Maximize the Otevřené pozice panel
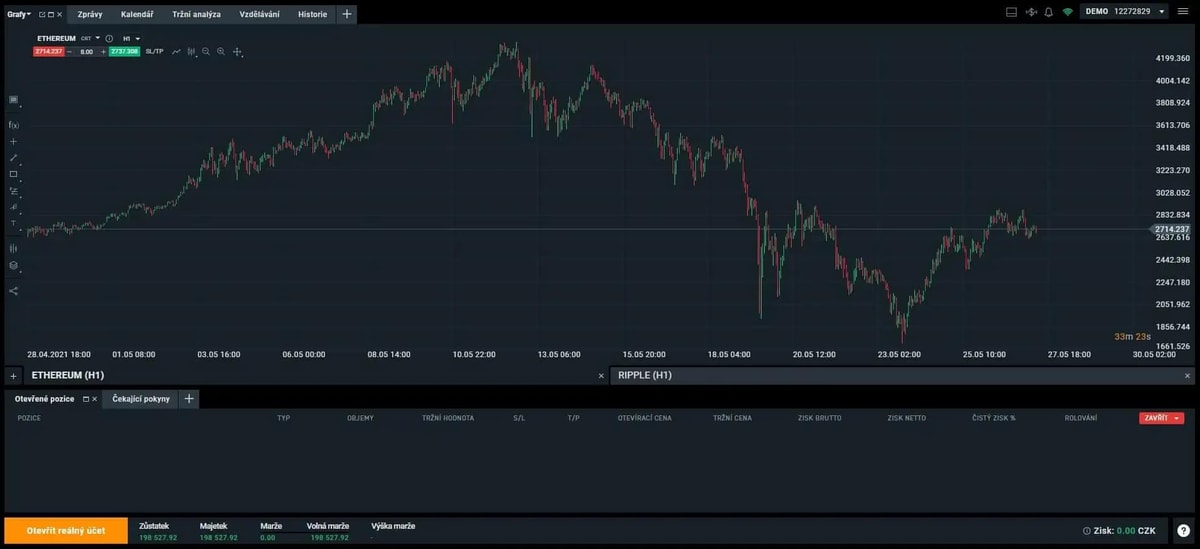1200x549 pixels. point(86,399)
